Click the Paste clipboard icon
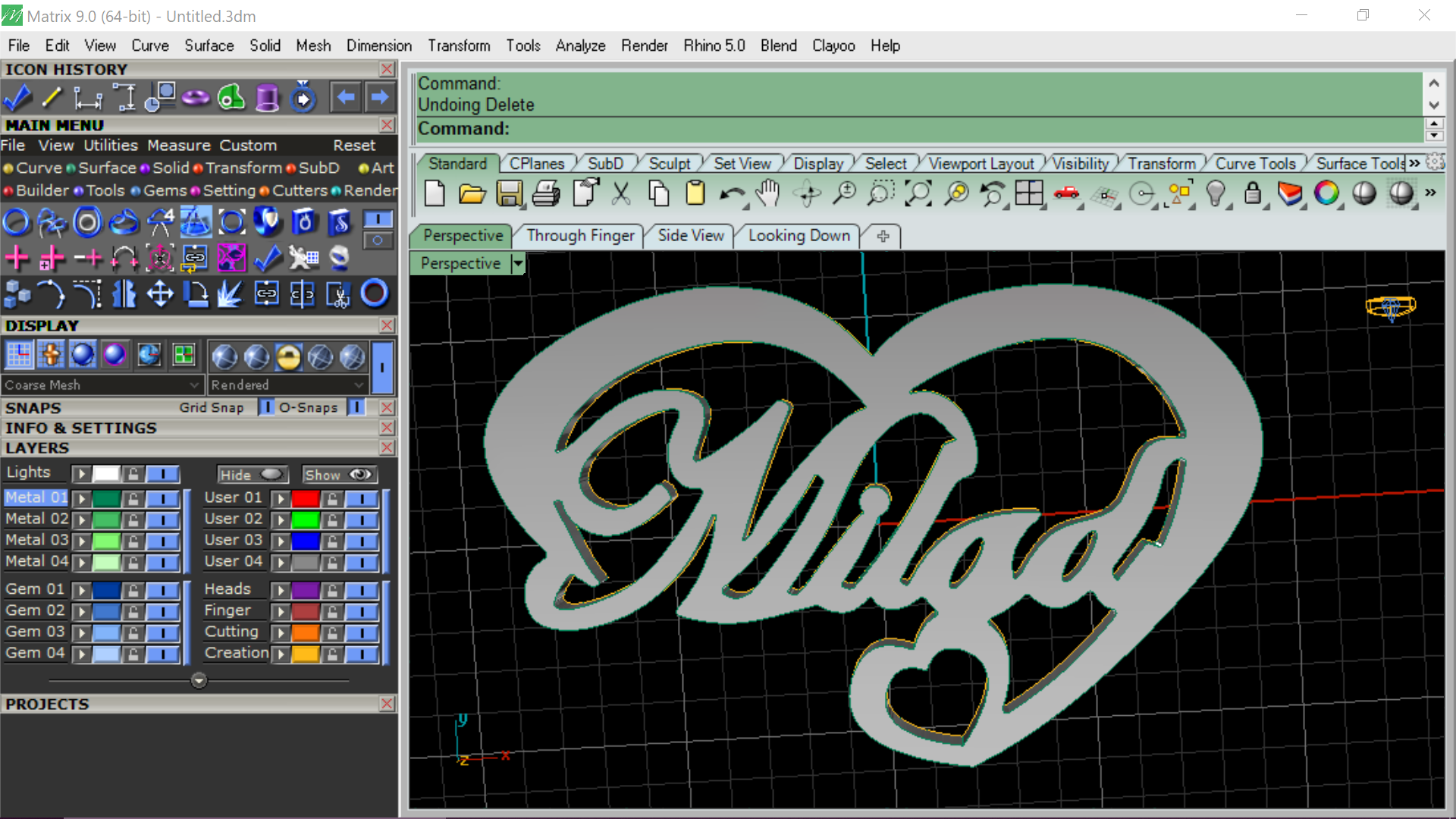Image resolution: width=1456 pixels, height=819 pixels. (695, 194)
